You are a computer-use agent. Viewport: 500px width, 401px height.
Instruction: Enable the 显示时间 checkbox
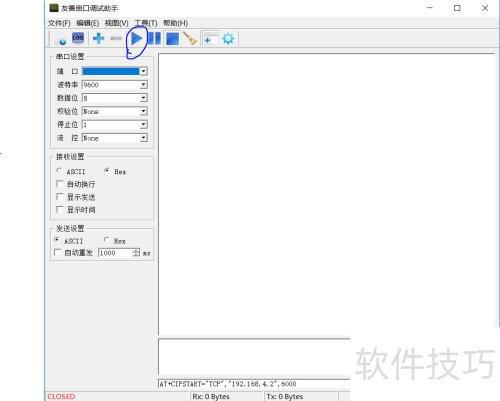coord(60,209)
